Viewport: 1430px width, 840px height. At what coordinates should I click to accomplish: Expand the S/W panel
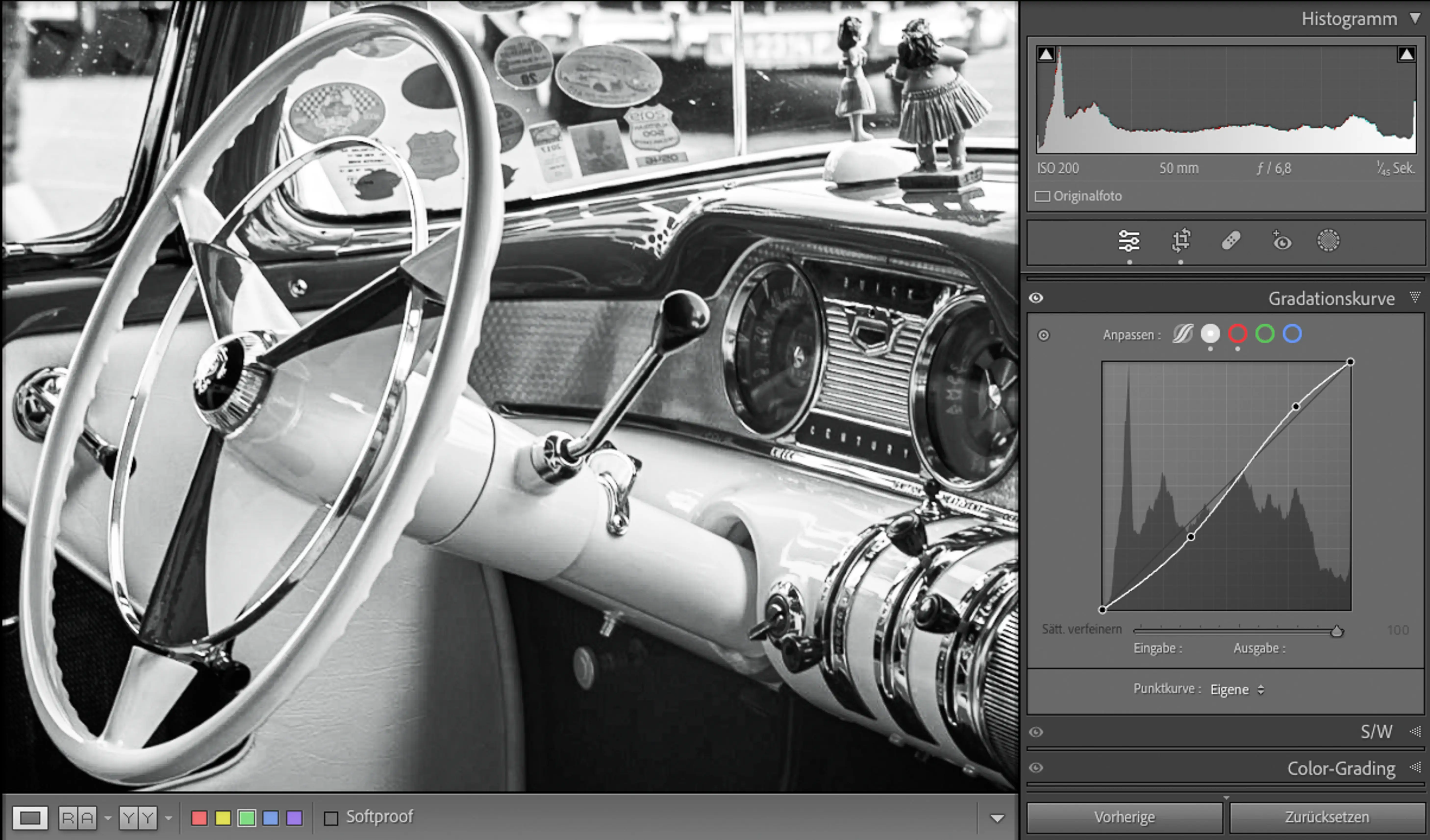tap(1415, 732)
